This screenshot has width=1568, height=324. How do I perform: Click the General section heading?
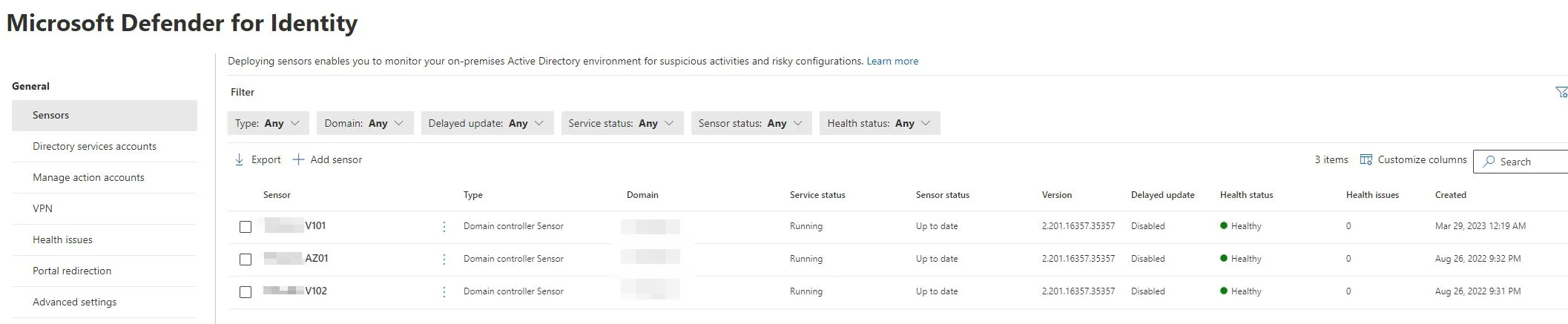(x=30, y=86)
